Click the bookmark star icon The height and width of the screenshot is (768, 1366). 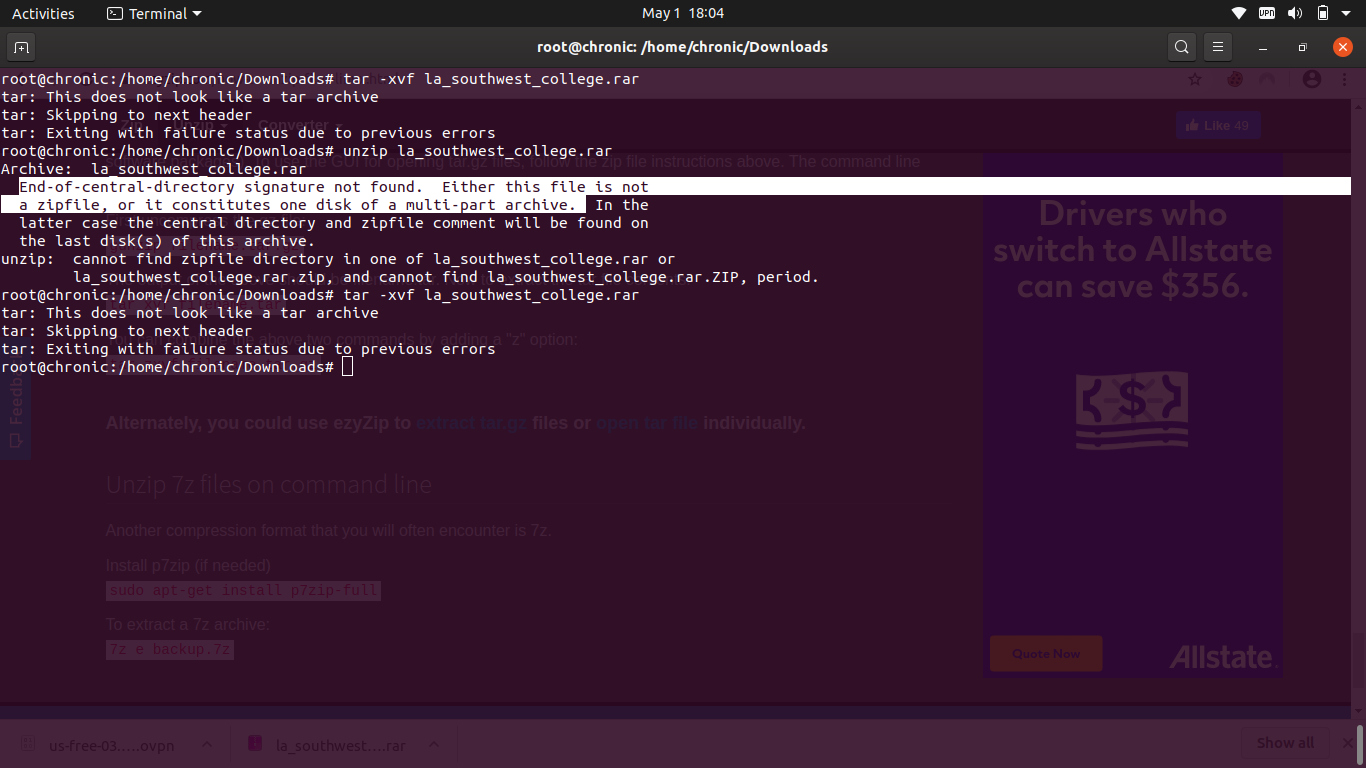pos(1194,79)
